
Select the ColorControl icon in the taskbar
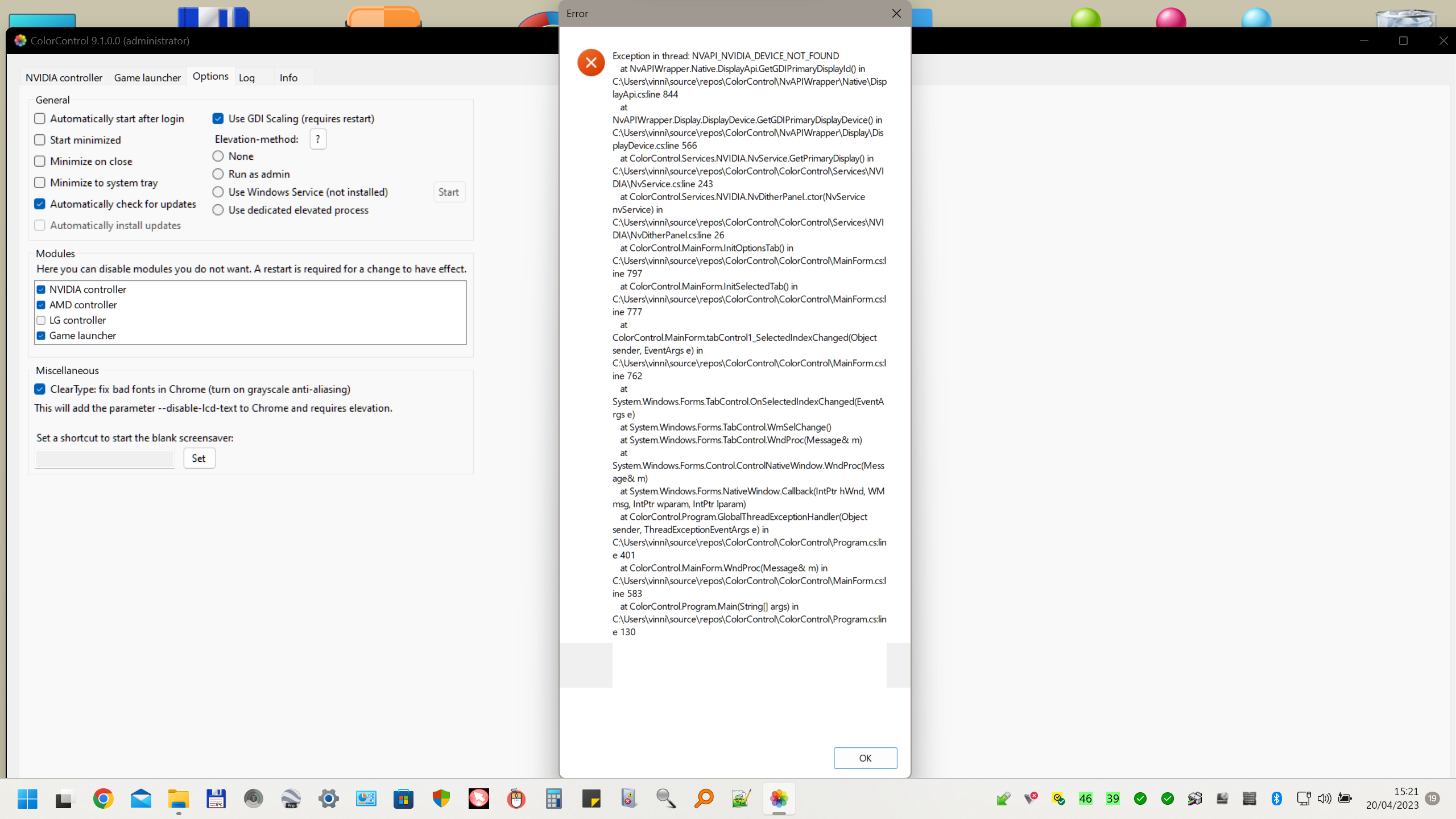pyautogui.click(x=779, y=799)
